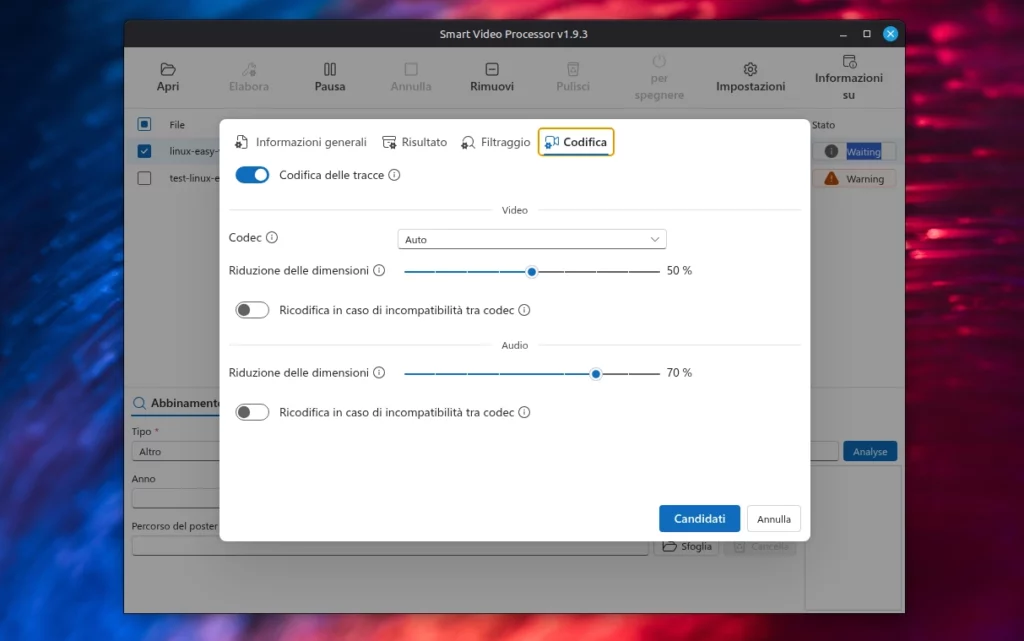Uncheck the linux-easy file row checkbox
This screenshot has height=641, width=1024.
click(x=144, y=151)
